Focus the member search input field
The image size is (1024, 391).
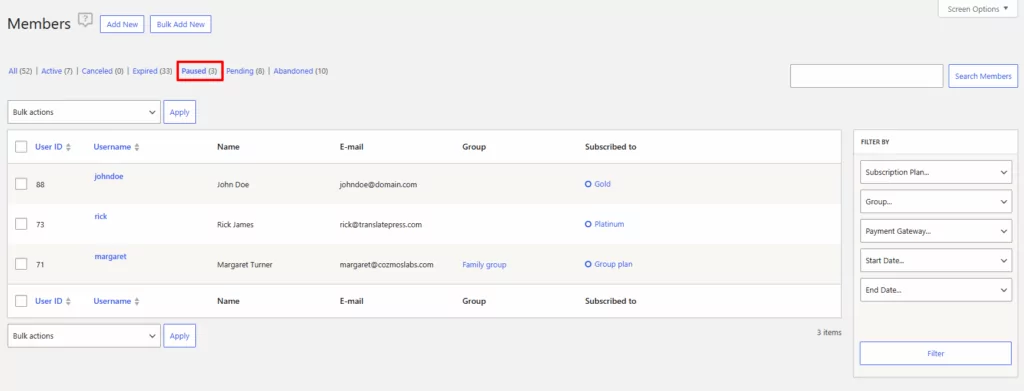(x=867, y=76)
